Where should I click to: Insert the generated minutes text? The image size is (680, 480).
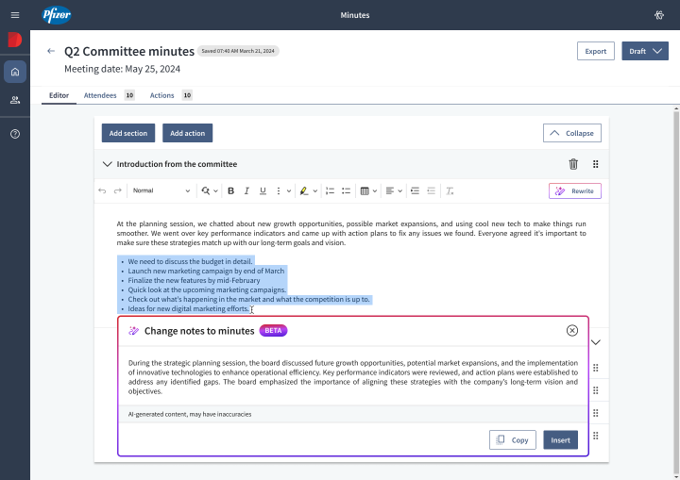tap(560, 440)
